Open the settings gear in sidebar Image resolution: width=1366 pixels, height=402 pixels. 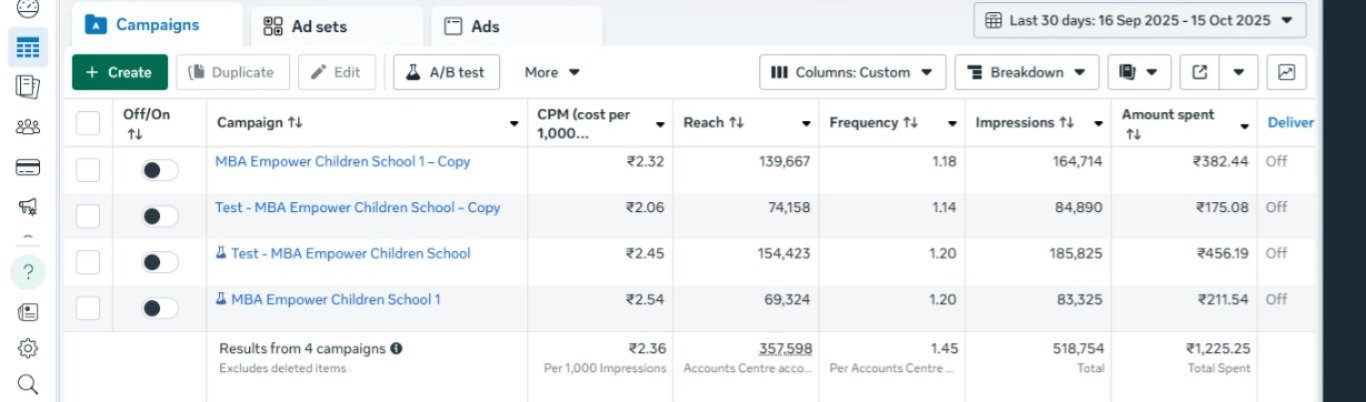coord(28,348)
